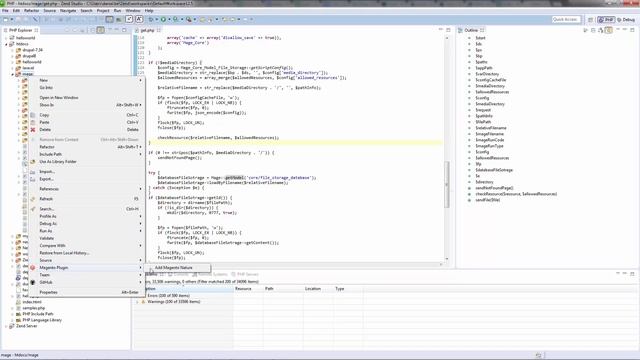Click the Debug bug icon in toolbar
Image resolution: width=640 pixels, height=360 pixels.
point(151,19)
